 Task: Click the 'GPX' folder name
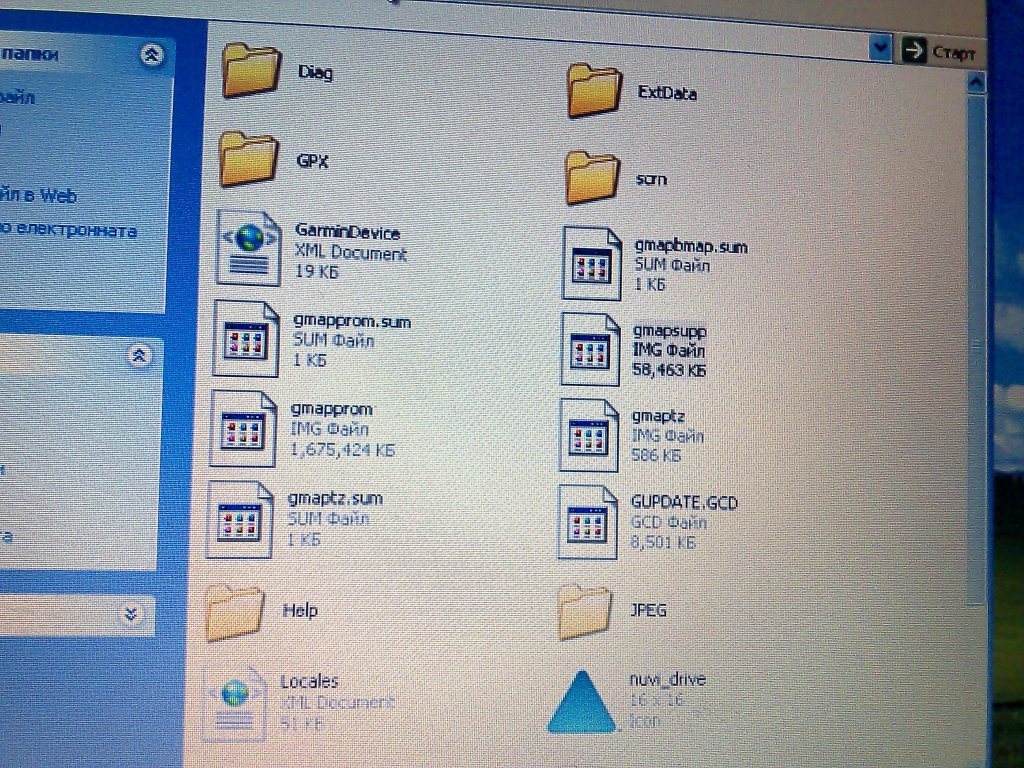click(x=312, y=161)
